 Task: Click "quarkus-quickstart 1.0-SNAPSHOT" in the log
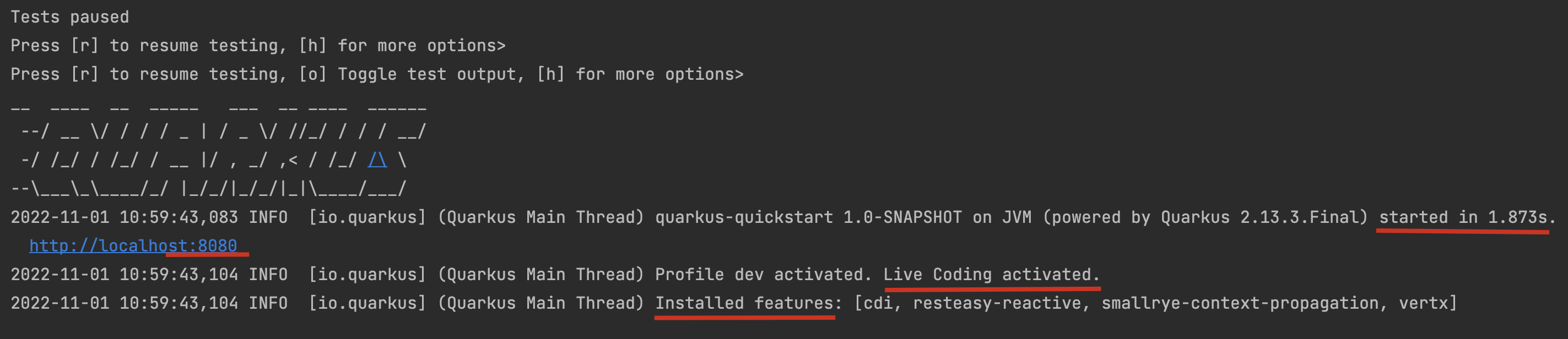click(x=808, y=217)
